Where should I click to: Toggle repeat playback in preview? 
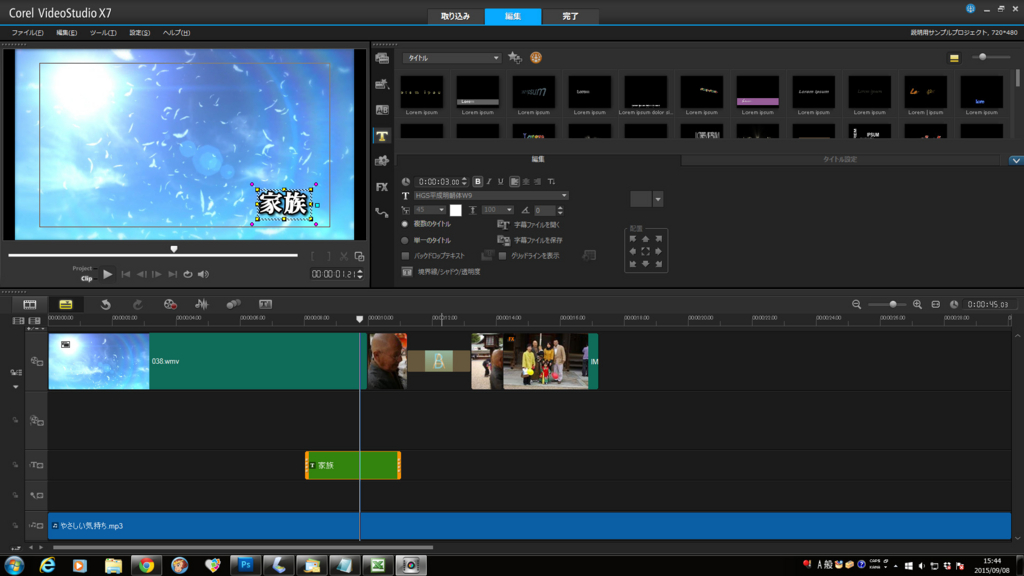[x=188, y=274]
